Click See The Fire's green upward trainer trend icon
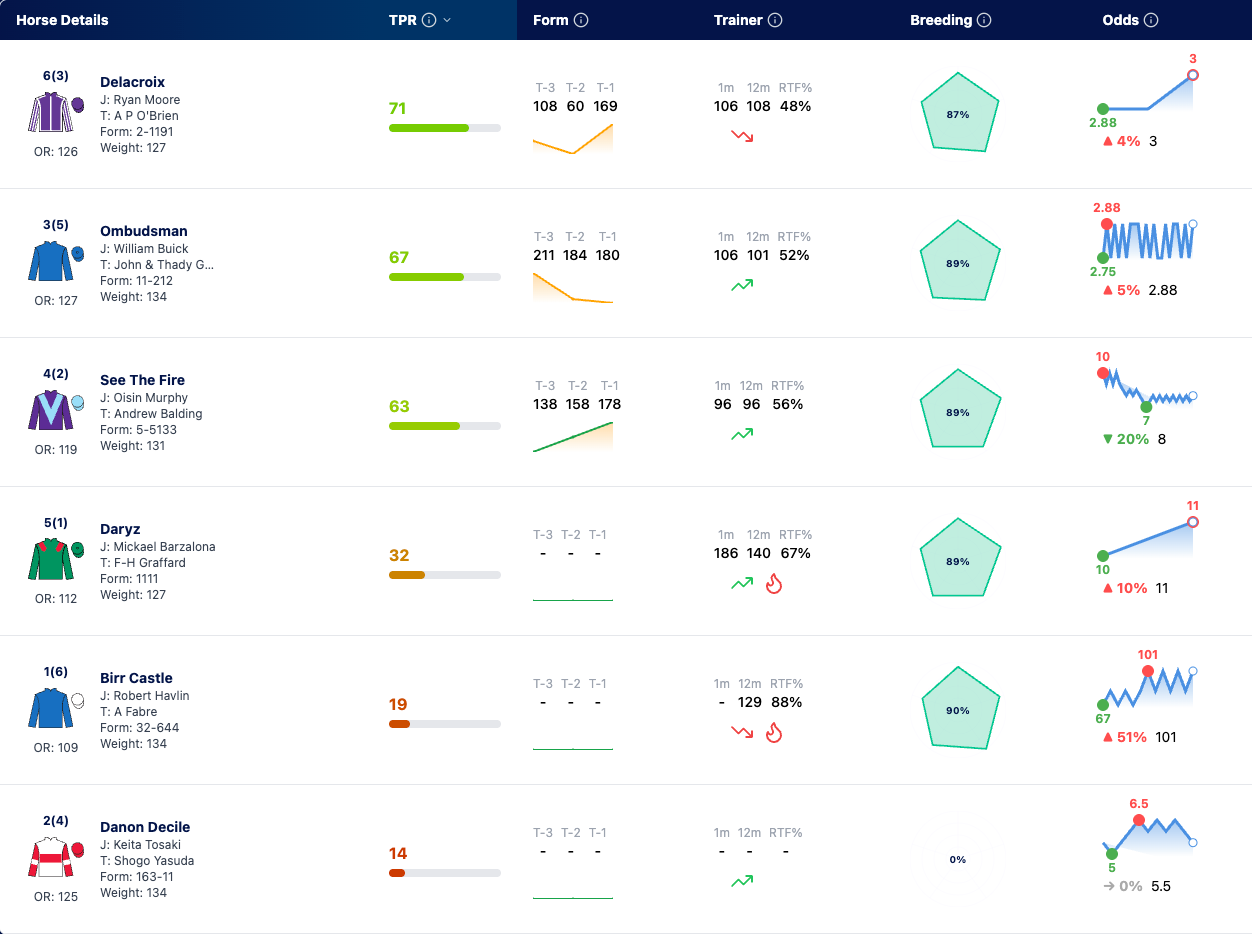This screenshot has height=934, width=1252. (742, 434)
